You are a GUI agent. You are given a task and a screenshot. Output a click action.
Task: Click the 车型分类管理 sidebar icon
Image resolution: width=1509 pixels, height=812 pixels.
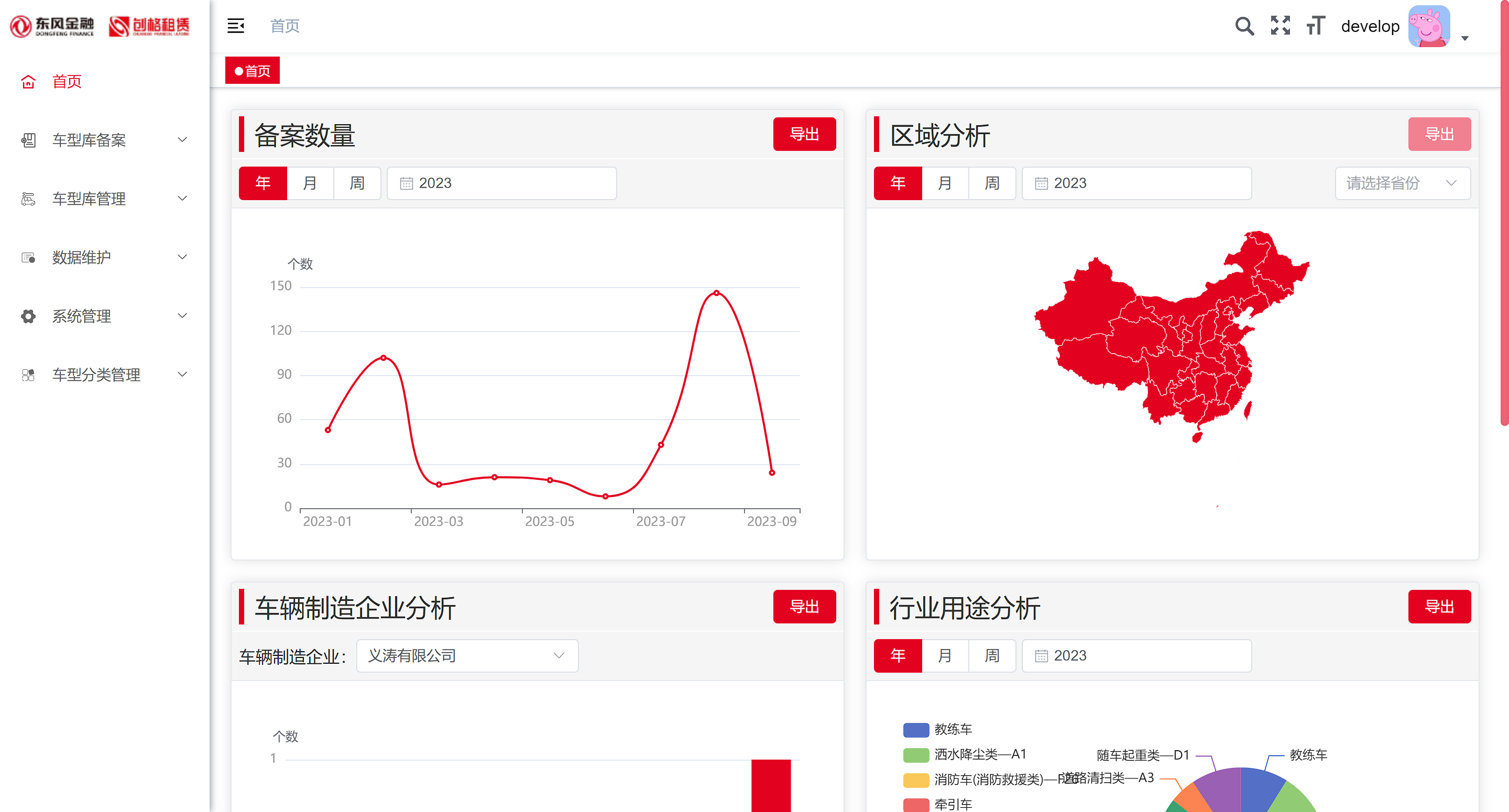tap(28, 375)
